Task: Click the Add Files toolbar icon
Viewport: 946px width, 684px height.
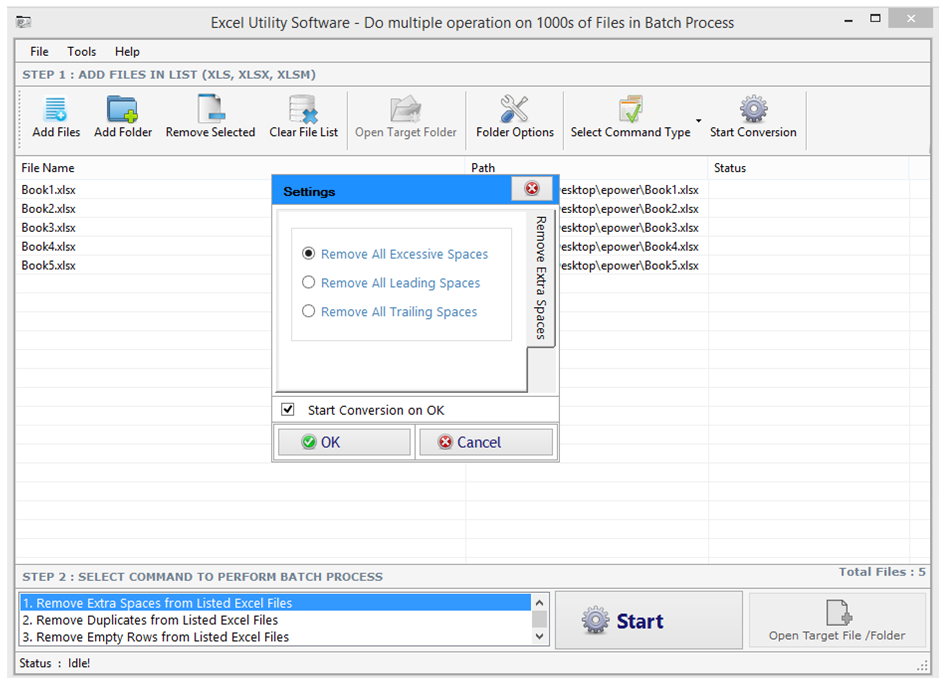Action: [56, 109]
